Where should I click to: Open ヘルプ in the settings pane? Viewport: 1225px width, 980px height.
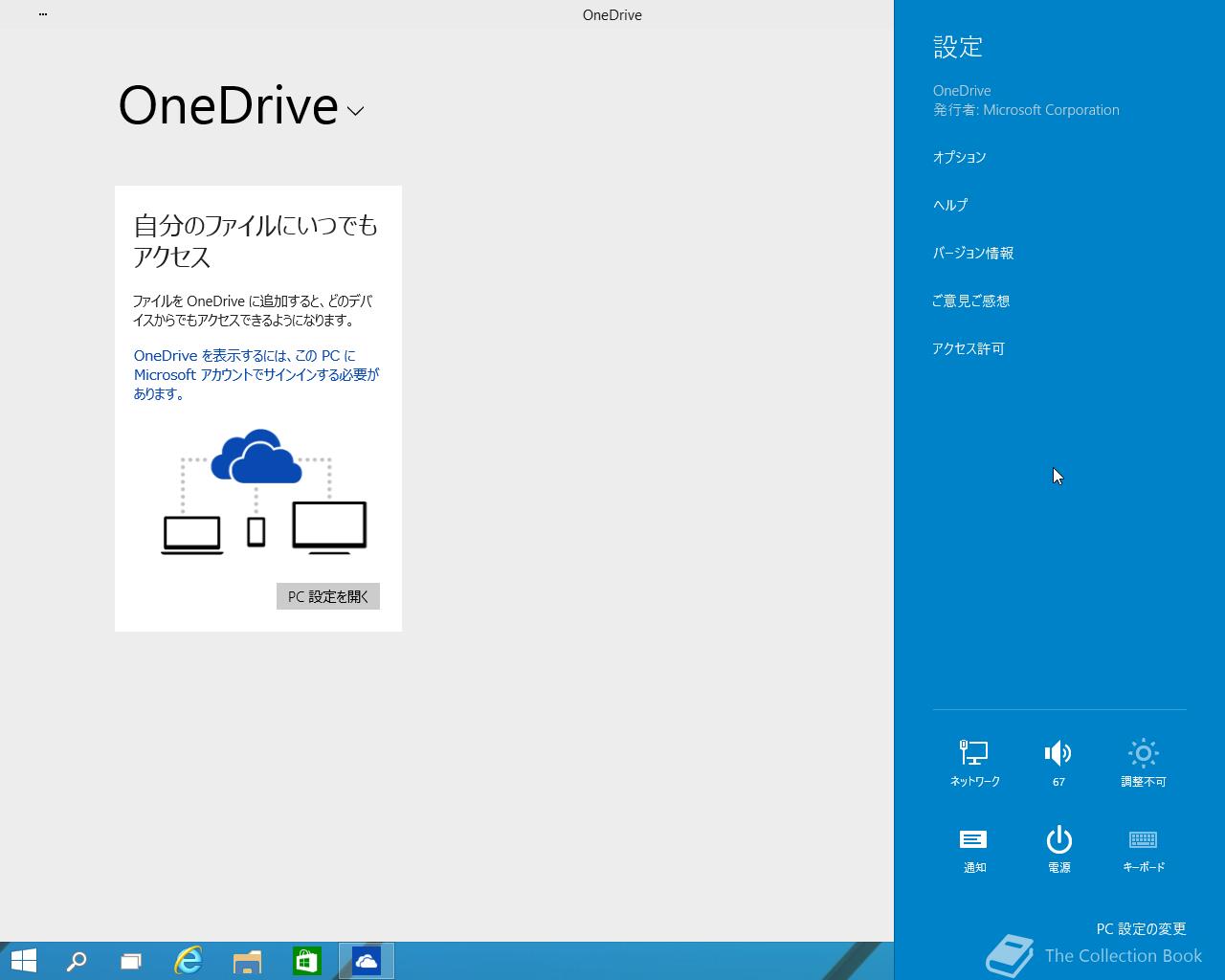950,205
